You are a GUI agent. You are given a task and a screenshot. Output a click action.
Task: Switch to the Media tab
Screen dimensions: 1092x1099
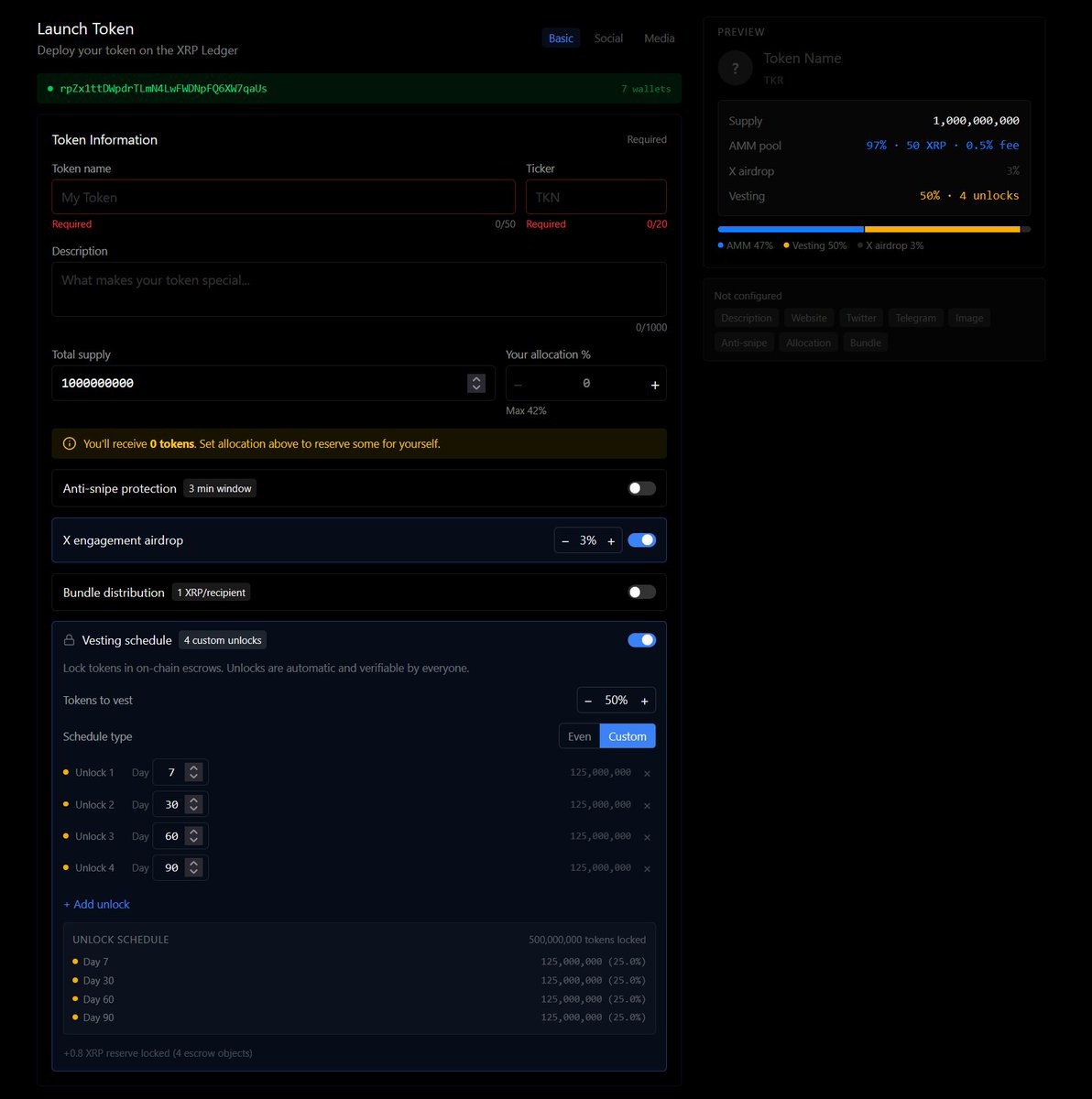[659, 38]
